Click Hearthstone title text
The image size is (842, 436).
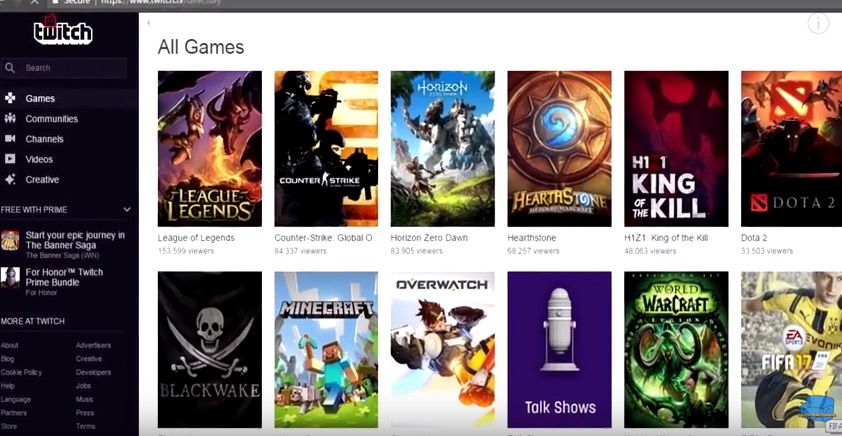point(532,238)
